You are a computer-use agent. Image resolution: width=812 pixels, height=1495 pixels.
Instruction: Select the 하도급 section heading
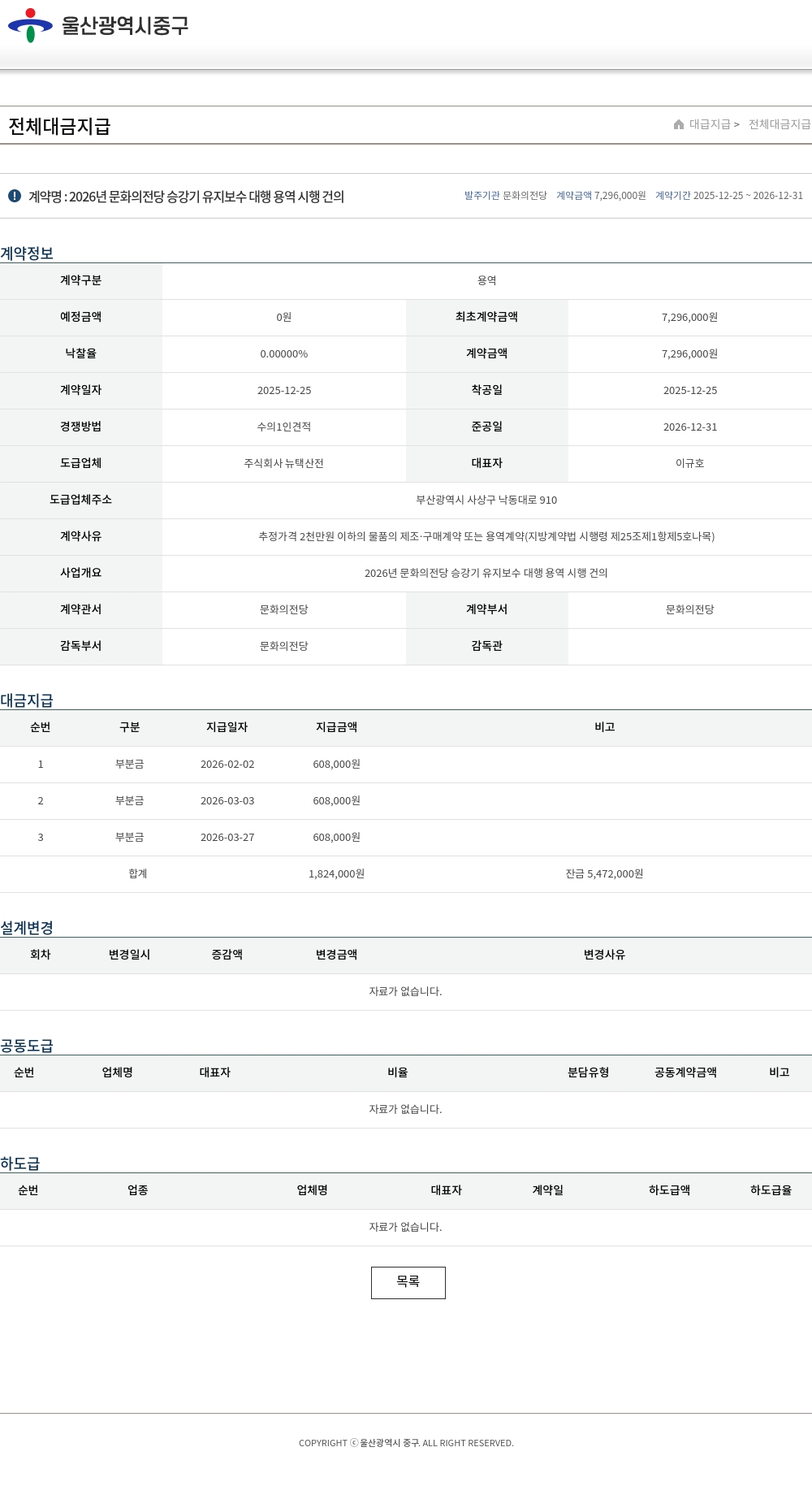point(20,1163)
